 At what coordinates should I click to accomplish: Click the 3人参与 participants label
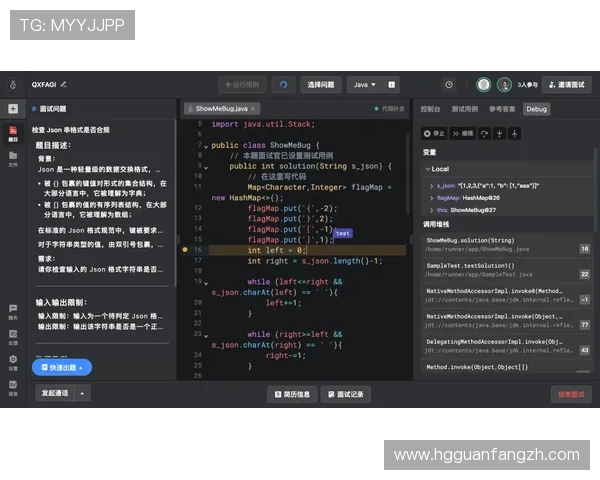(x=527, y=85)
